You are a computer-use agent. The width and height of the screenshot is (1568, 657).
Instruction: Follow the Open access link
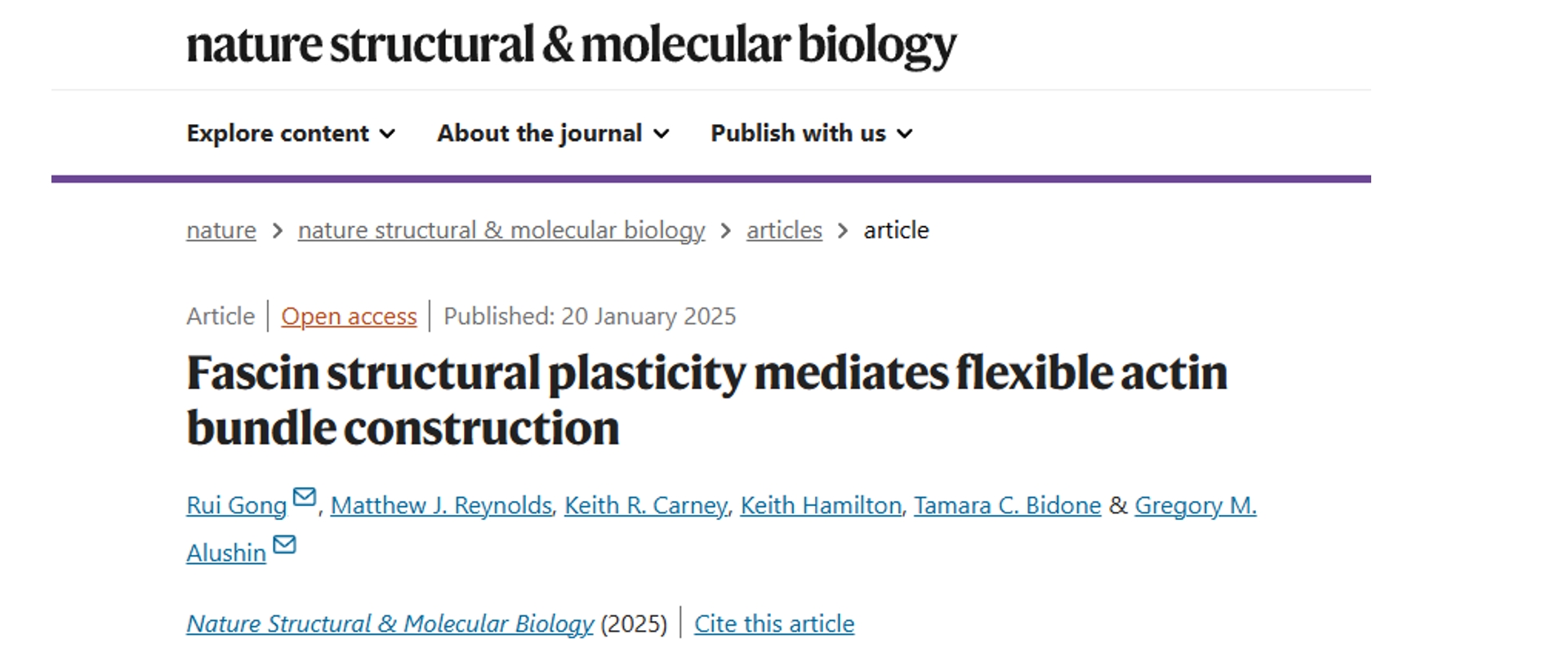coord(349,316)
